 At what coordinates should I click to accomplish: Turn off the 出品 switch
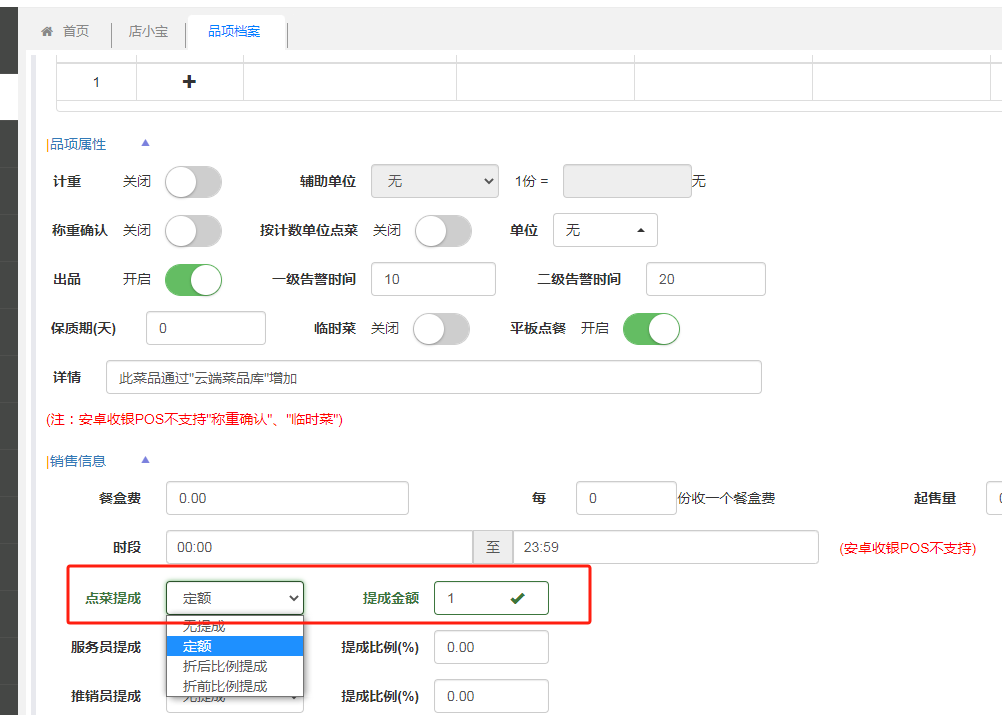(x=193, y=280)
